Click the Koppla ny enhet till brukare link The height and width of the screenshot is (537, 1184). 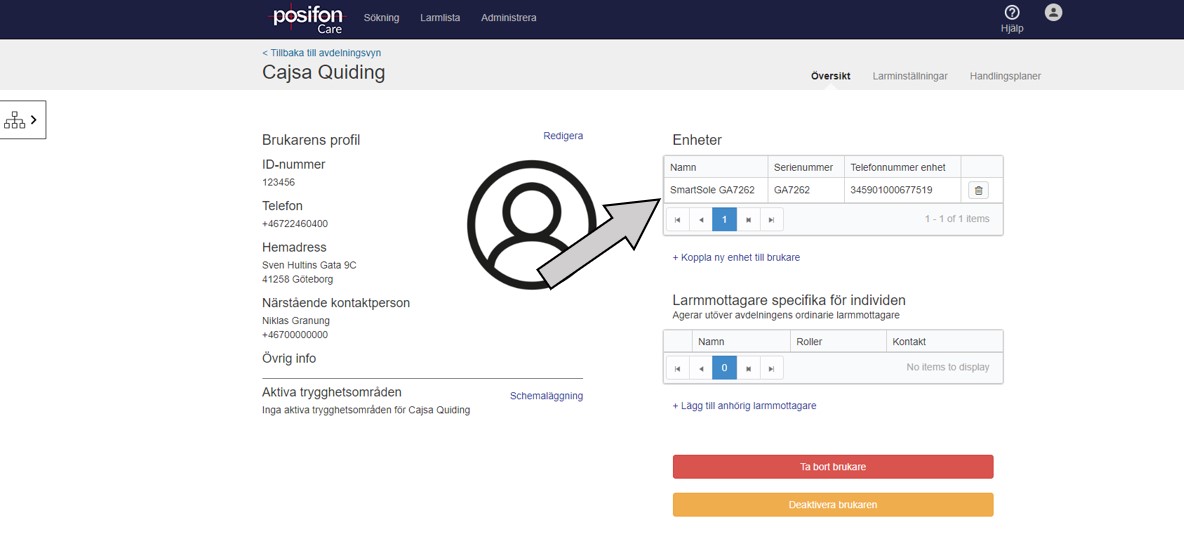coord(736,257)
